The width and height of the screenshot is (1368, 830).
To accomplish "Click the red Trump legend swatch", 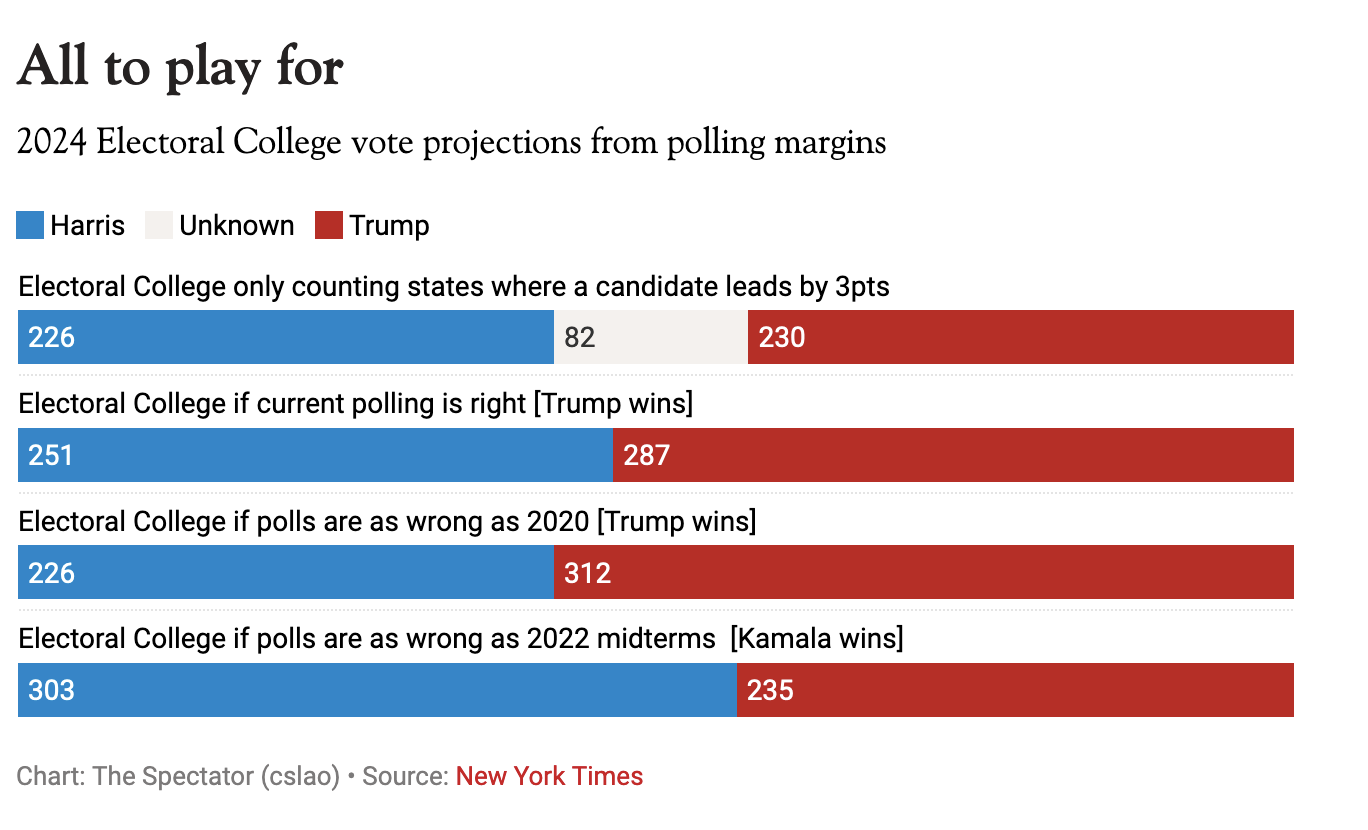I will (329, 225).
